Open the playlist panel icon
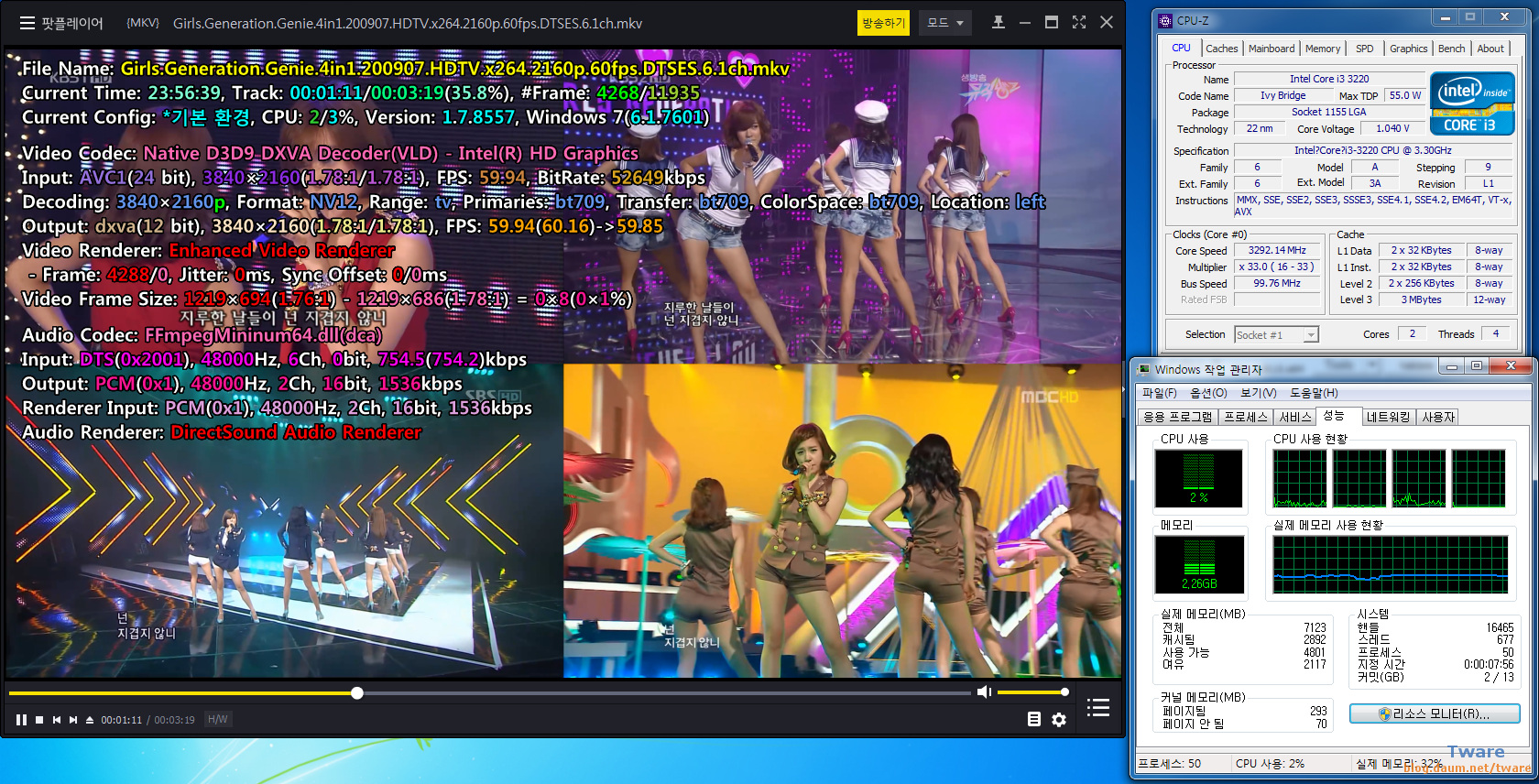The image size is (1539, 784). tap(1098, 707)
